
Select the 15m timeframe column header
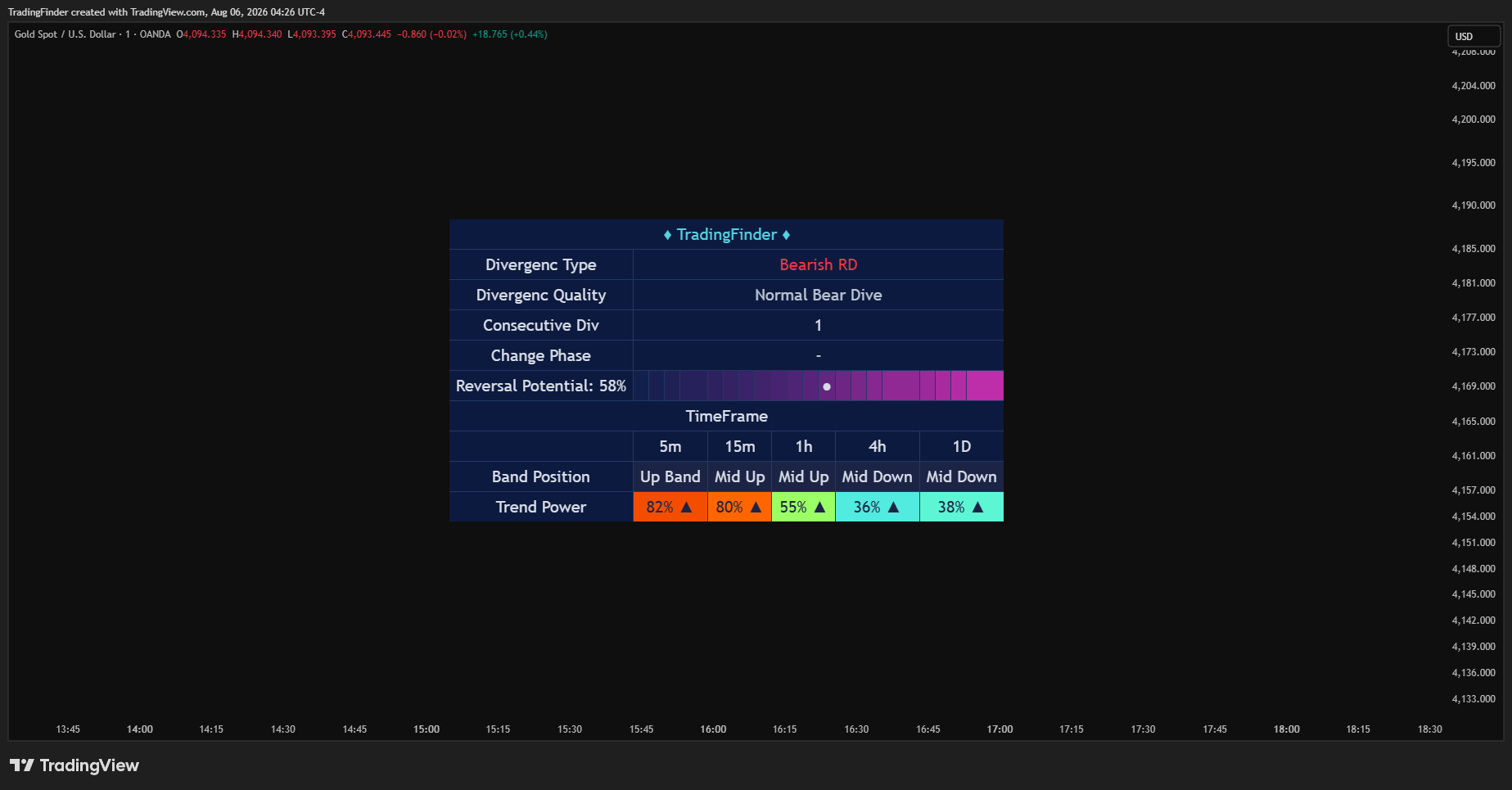[x=740, y=447]
